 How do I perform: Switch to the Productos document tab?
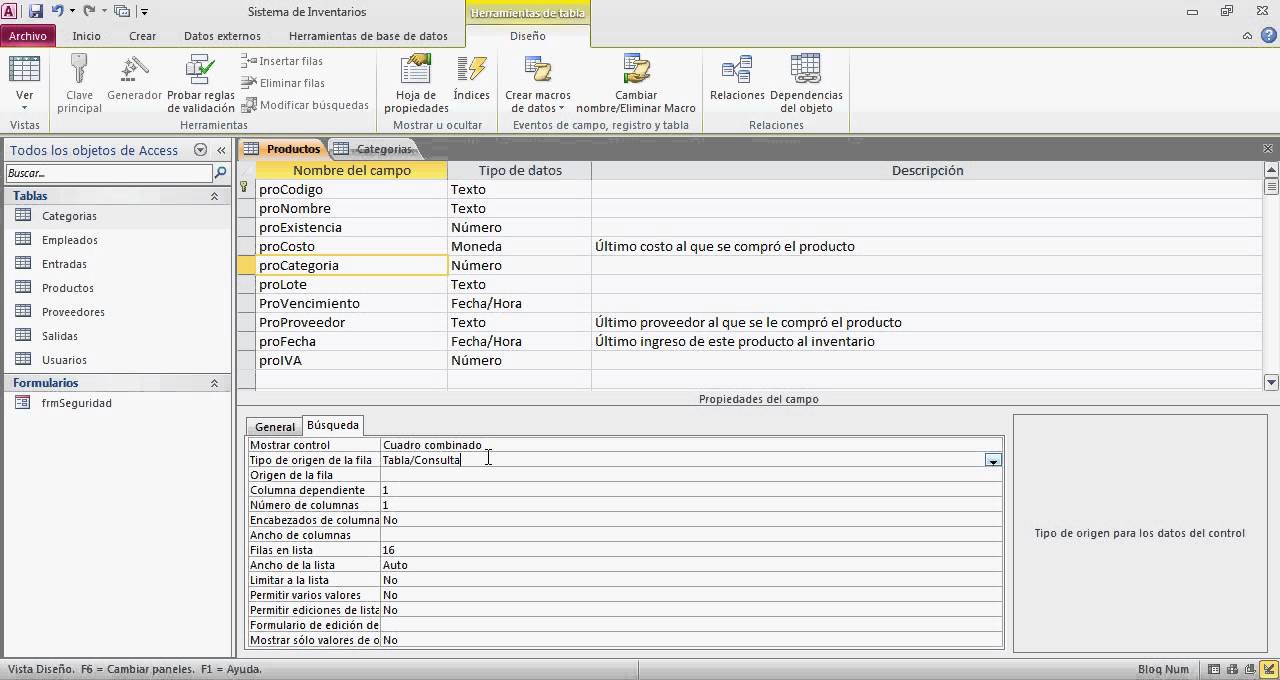(x=283, y=149)
